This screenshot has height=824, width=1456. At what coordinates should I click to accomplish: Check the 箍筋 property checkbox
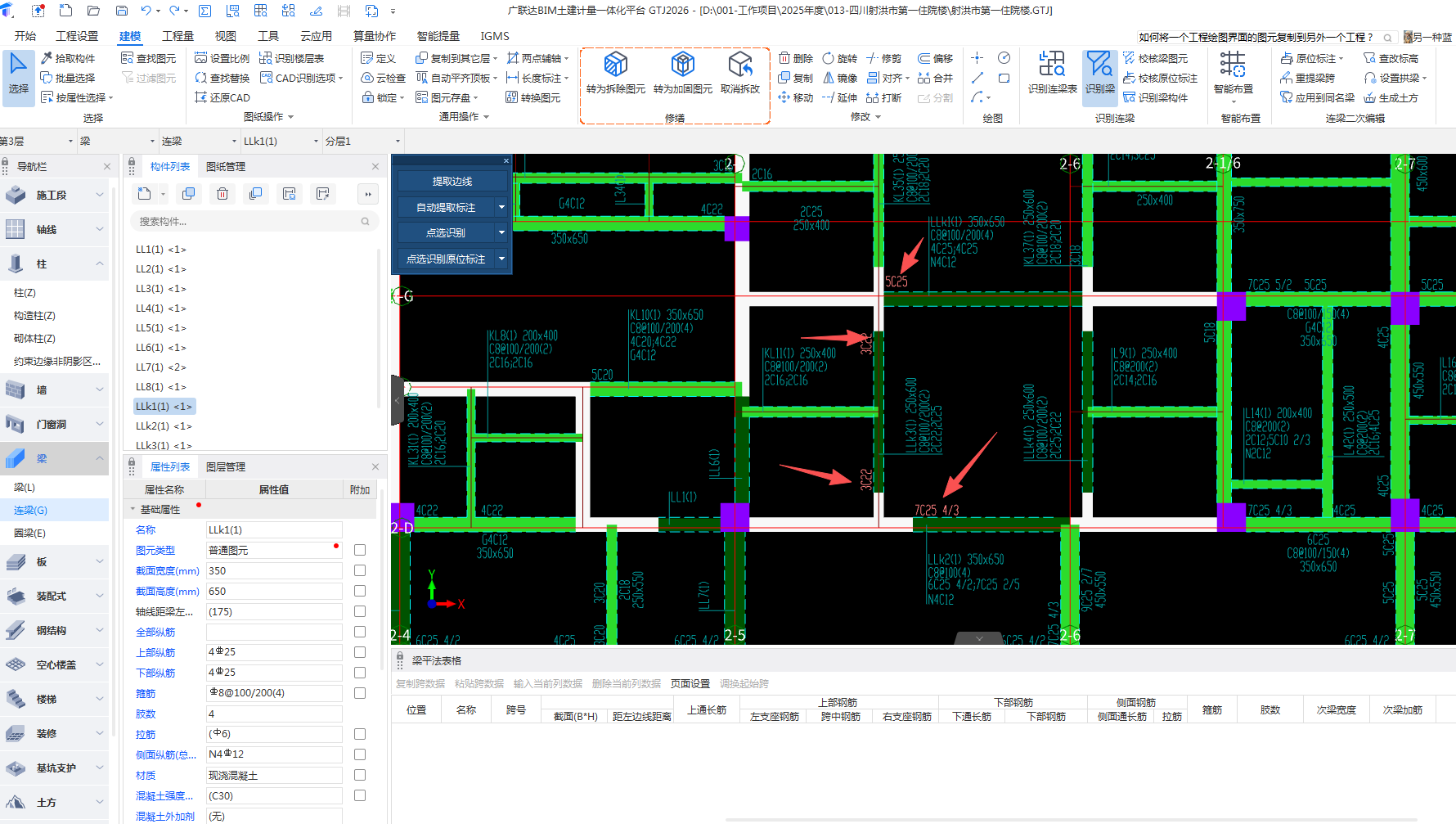360,693
